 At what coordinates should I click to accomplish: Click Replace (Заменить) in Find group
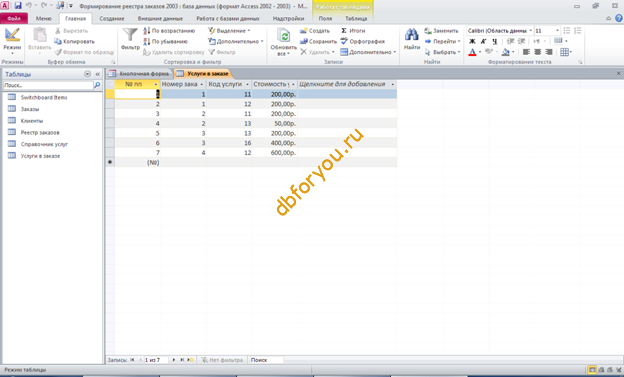[x=441, y=31]
